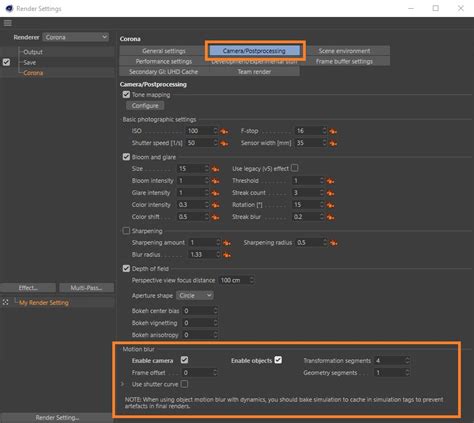Screen dimensions: 474x423
Task: Click the Color intensity keyframe icon
Action: pyautogui.click(x=216, y=205)
